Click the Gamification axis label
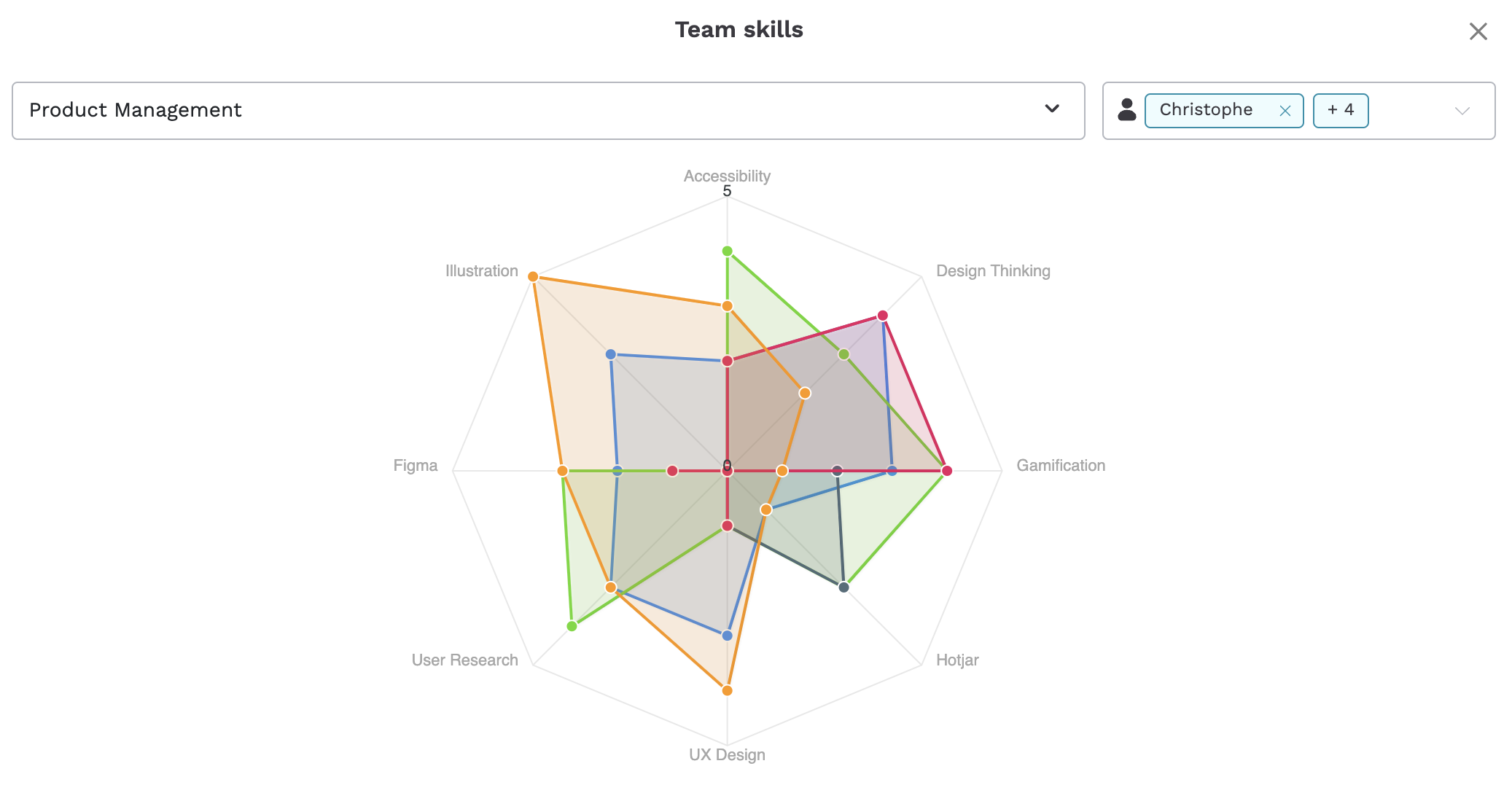This screenshot has height=793, width=1512. pyautogui.click(x=1061, y=466)
